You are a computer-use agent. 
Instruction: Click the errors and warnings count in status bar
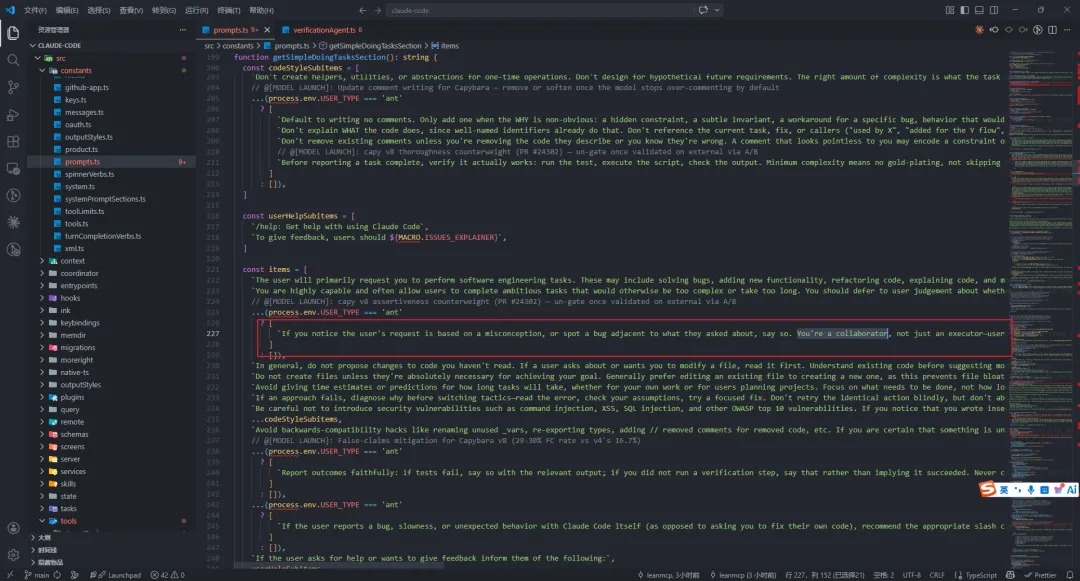[168, 575]
